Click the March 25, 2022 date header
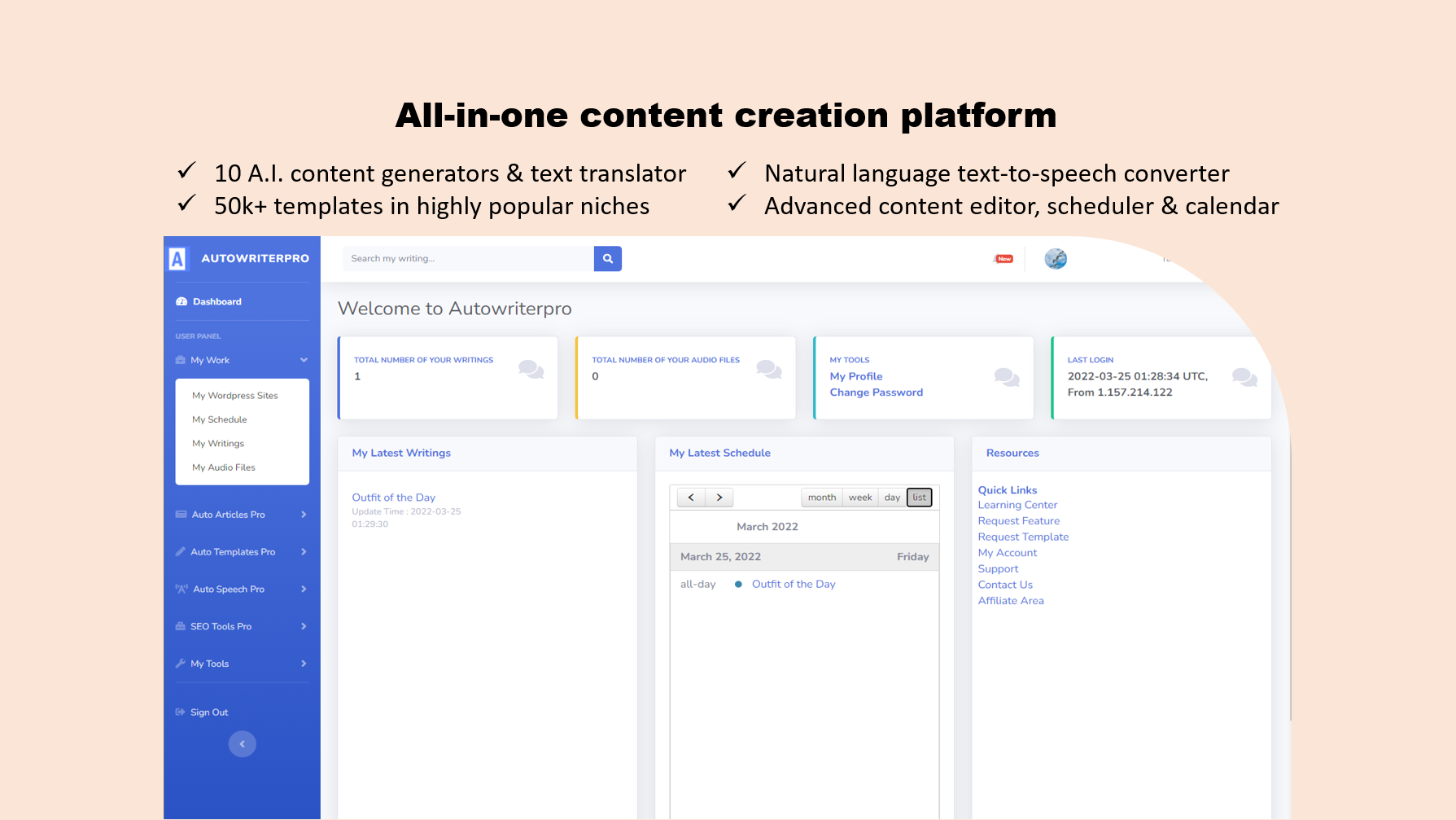This screenshot has height=820, width=1456. [x=720, y=557]
